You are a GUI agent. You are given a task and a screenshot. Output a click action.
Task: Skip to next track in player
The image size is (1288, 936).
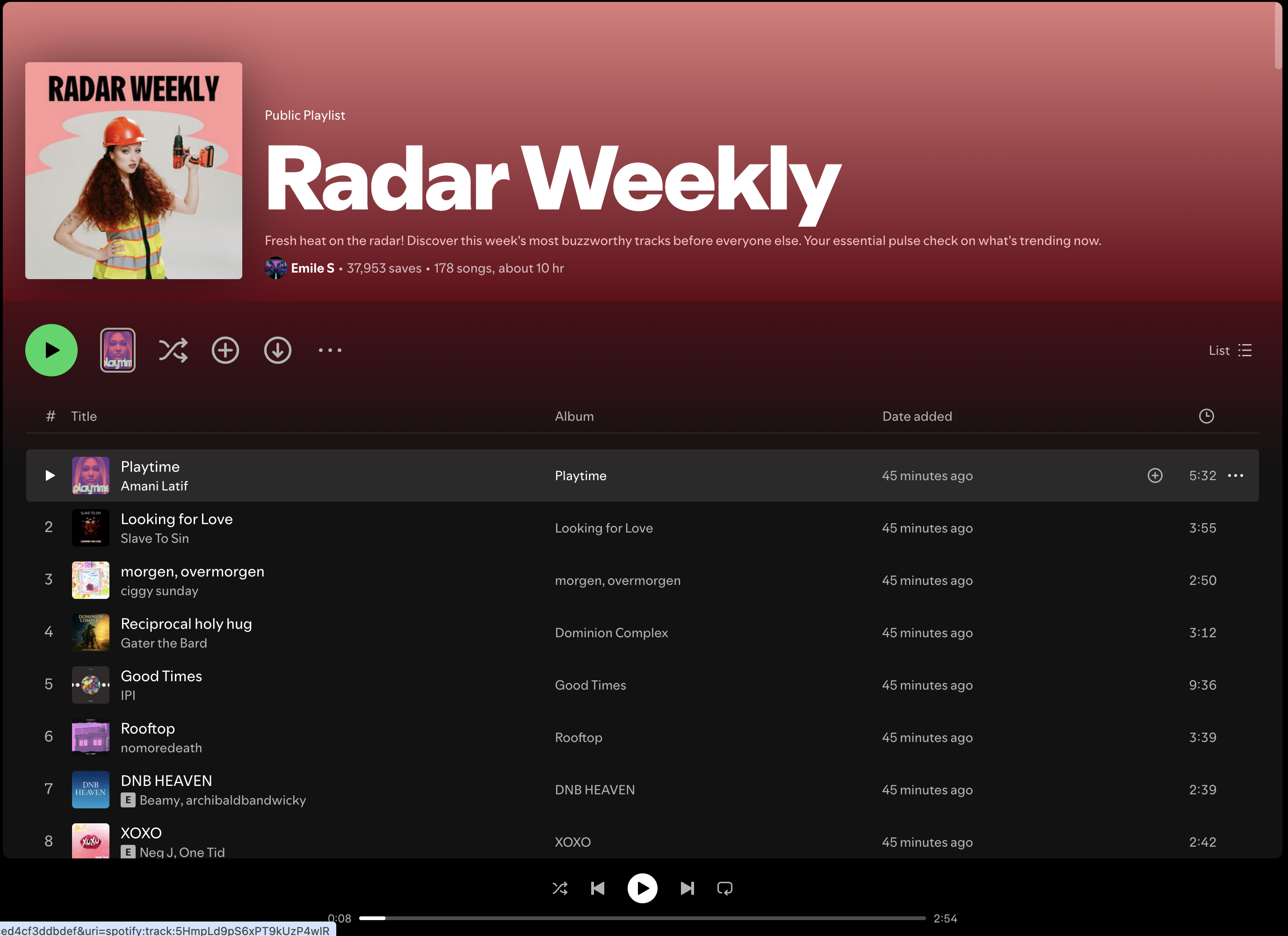coord(687,888)
